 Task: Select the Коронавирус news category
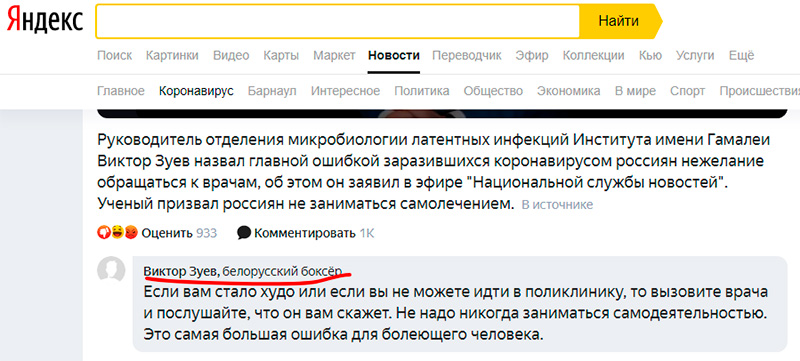coord(196,91)
